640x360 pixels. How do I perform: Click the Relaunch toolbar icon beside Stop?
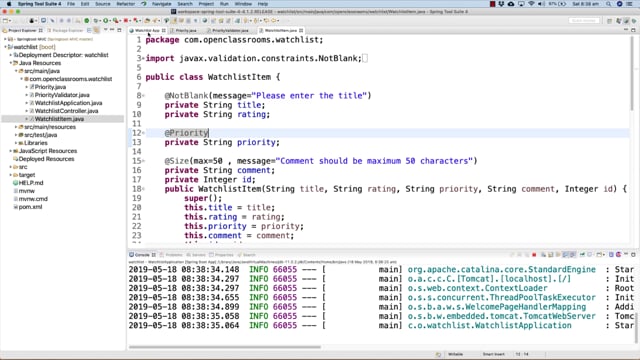click(135, 20)
